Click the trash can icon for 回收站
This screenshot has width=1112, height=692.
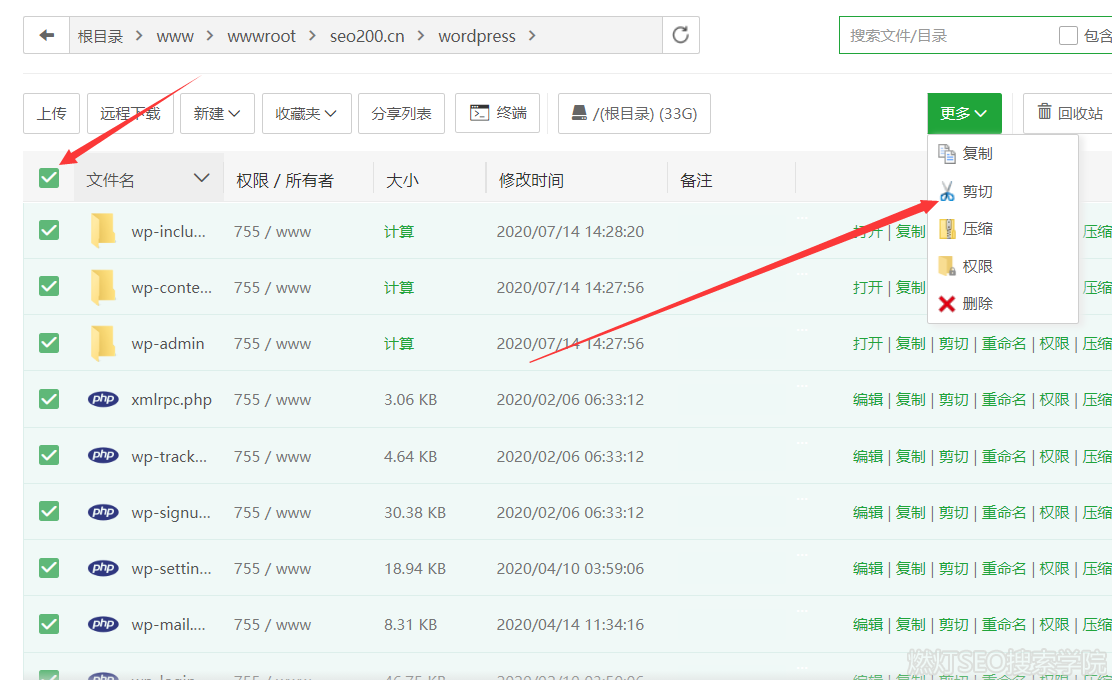(x=1045, y=111)
